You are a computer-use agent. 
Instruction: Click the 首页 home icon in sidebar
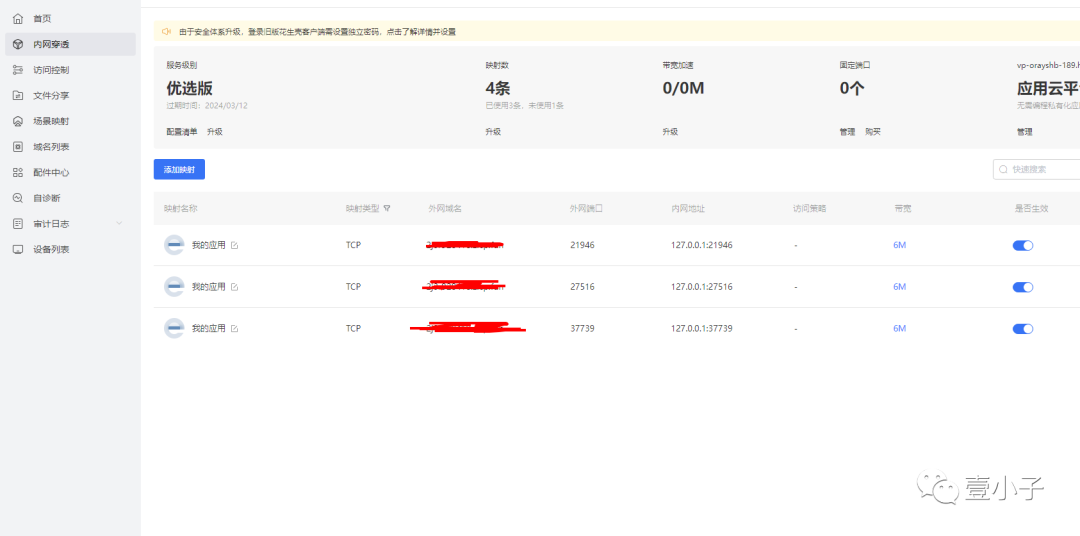tap(18, 19)
